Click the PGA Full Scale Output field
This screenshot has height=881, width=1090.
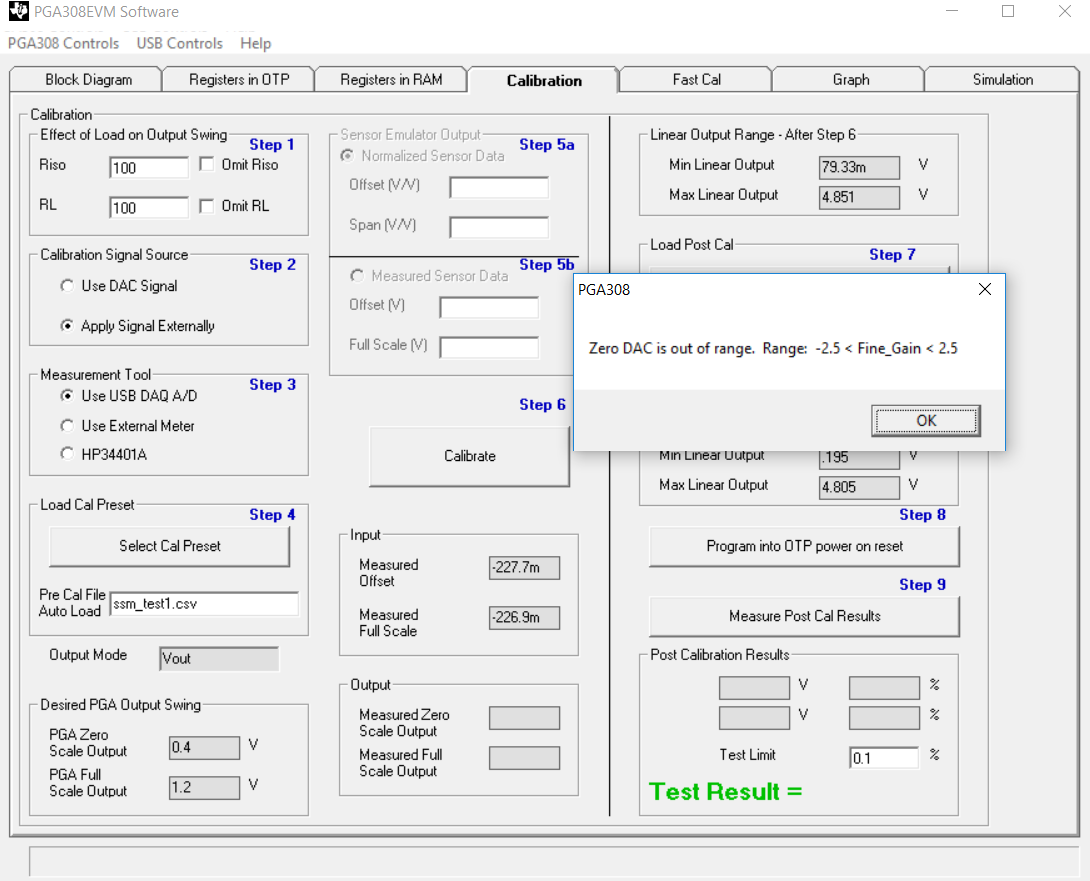(204, 788)
